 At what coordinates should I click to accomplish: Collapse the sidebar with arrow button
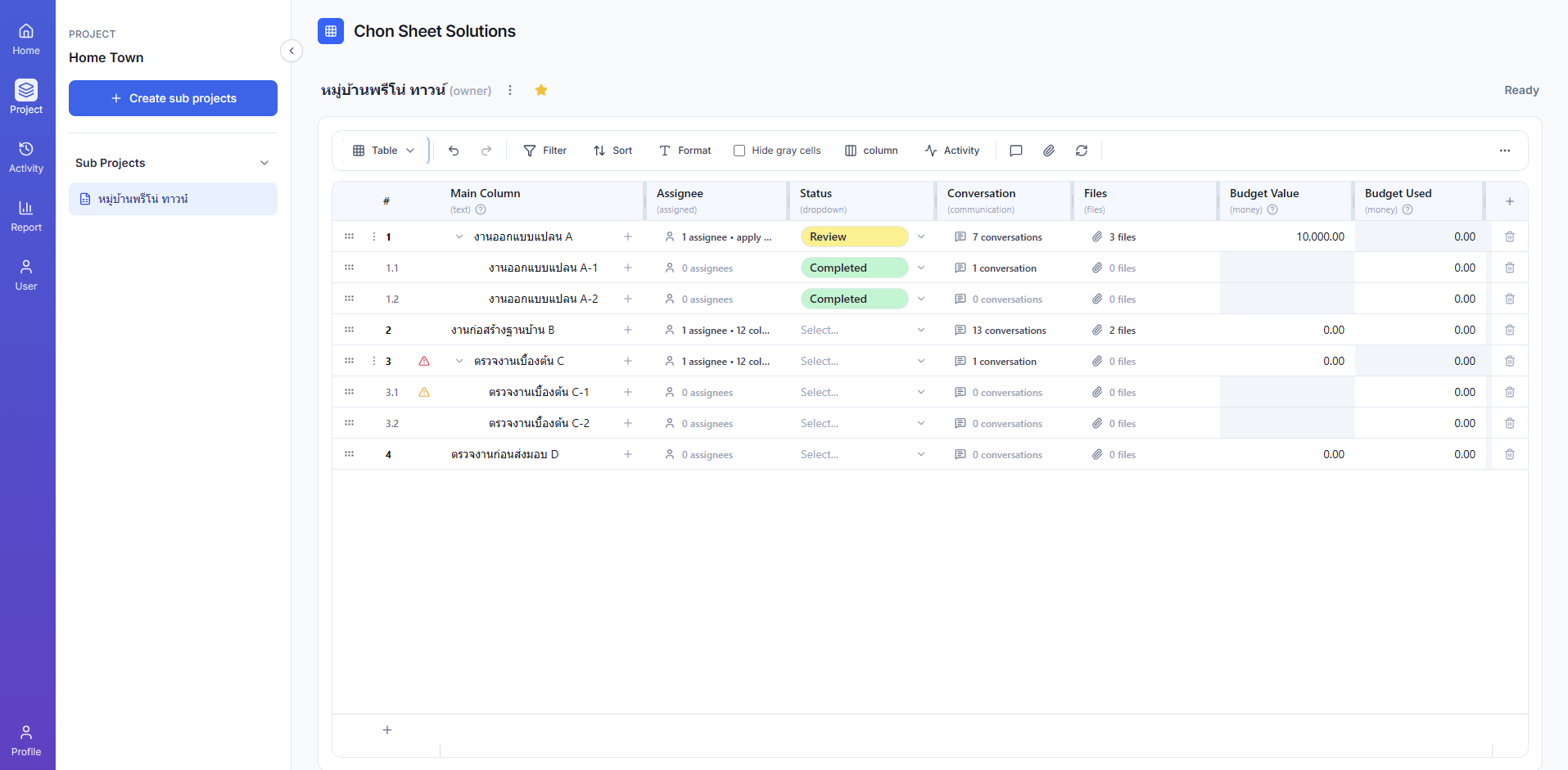coord(291,51)
